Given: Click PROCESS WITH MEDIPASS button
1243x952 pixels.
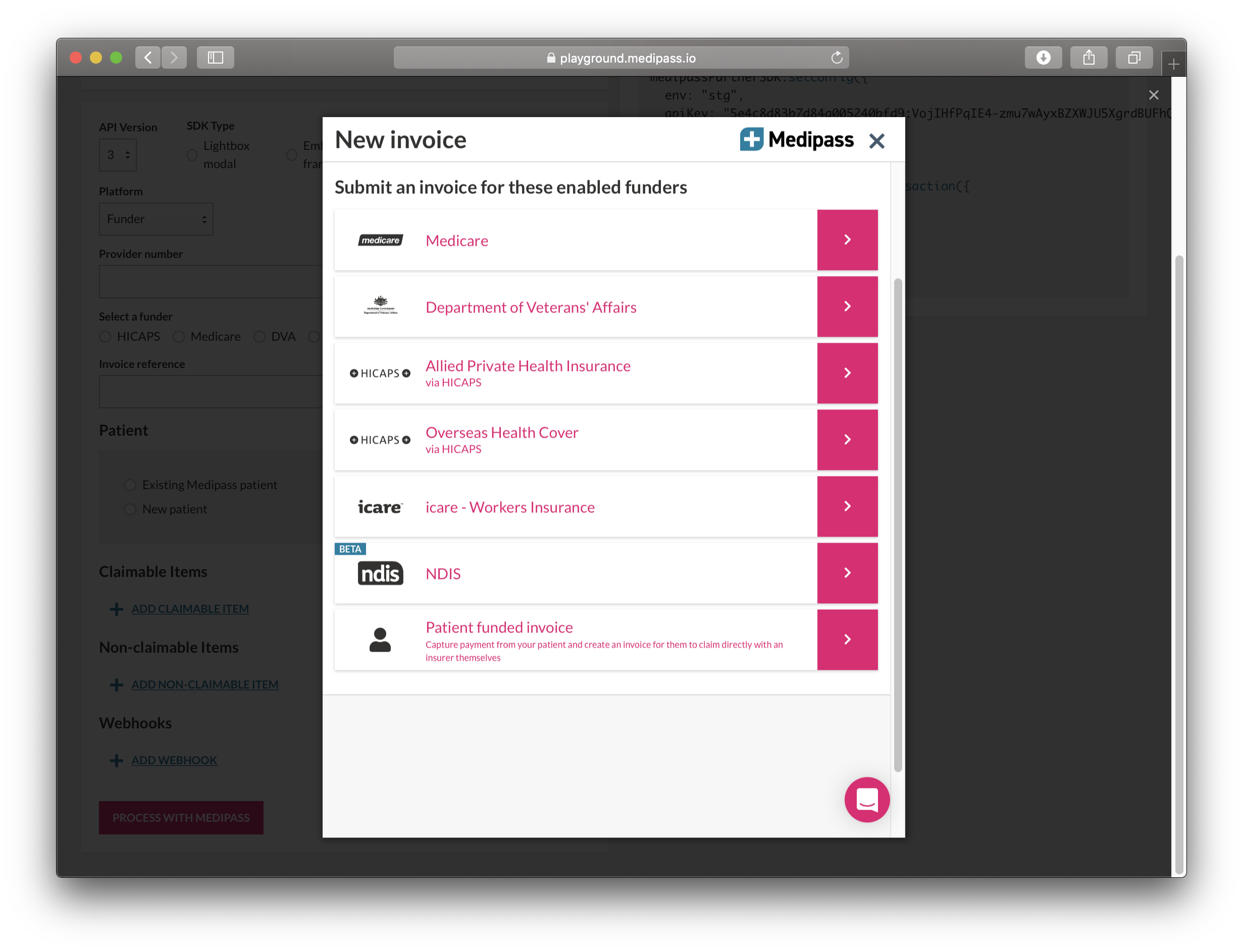Looking at the screenshot, I should [x=181, y=818].
